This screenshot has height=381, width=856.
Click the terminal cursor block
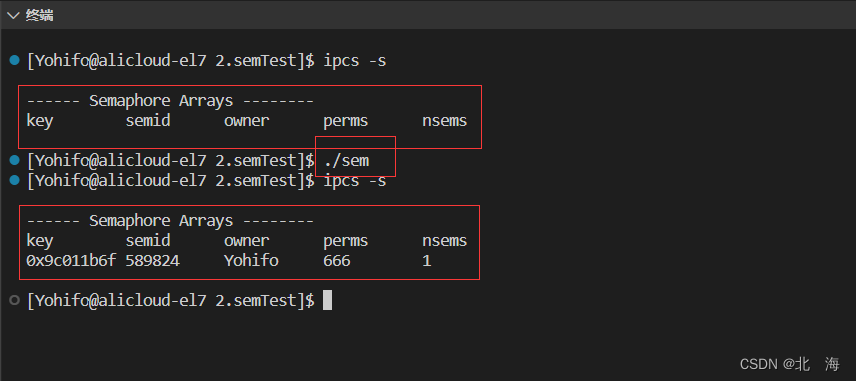click(328, 300)
